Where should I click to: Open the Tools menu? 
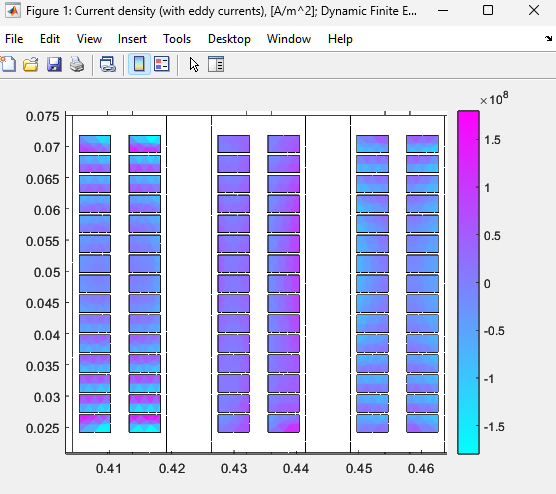(177, 39)
